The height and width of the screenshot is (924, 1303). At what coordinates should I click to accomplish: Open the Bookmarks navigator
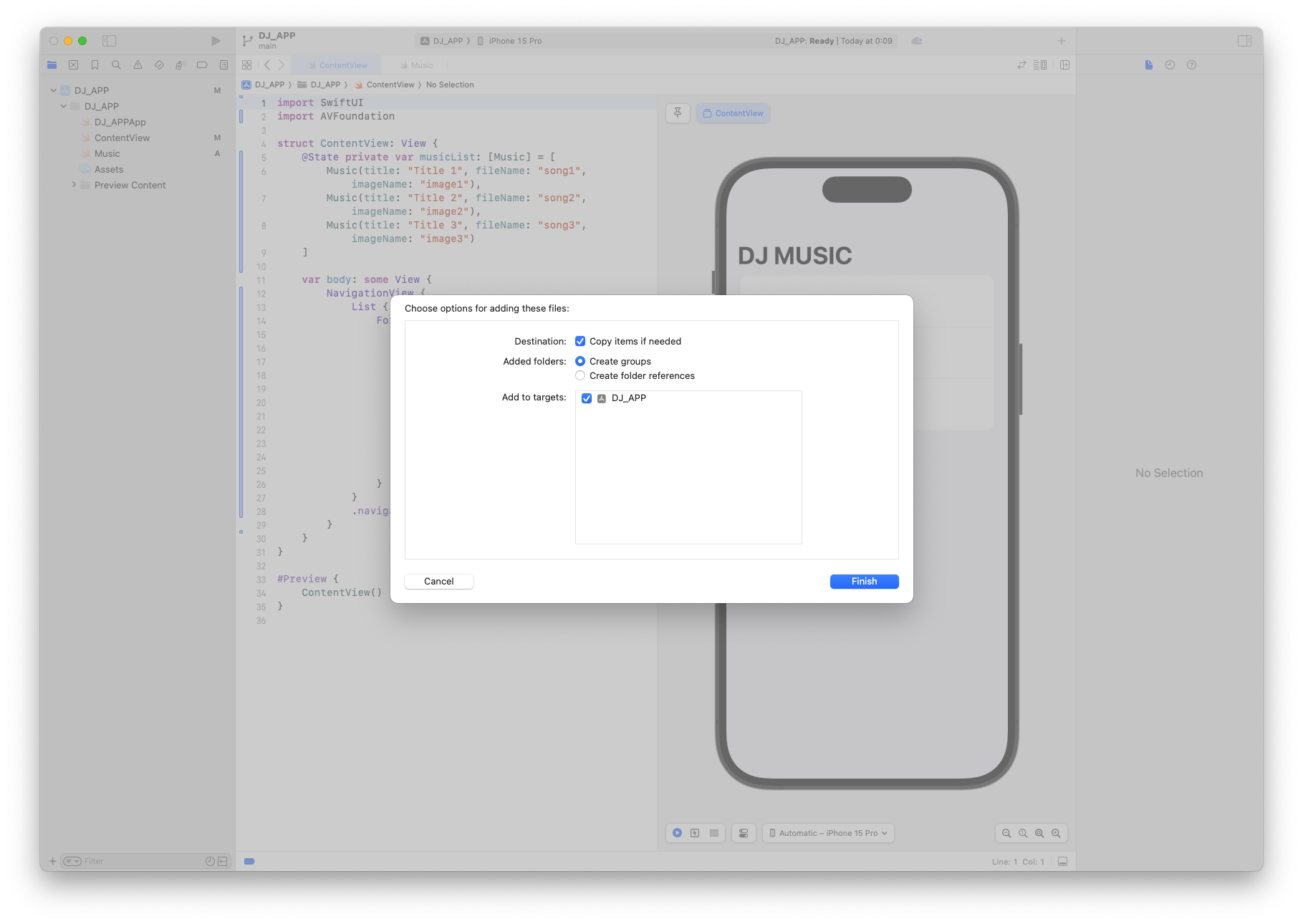point(95,64)
